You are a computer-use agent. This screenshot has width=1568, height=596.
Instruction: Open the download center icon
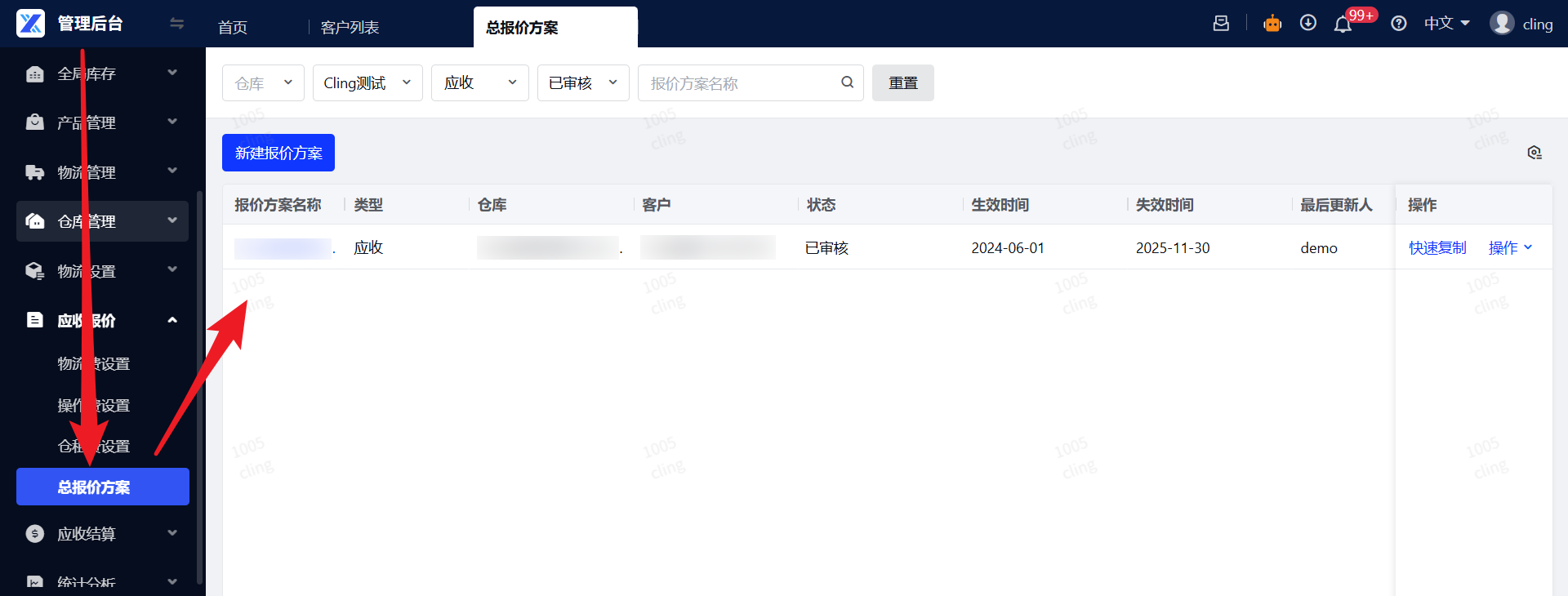pos(1308,23)
